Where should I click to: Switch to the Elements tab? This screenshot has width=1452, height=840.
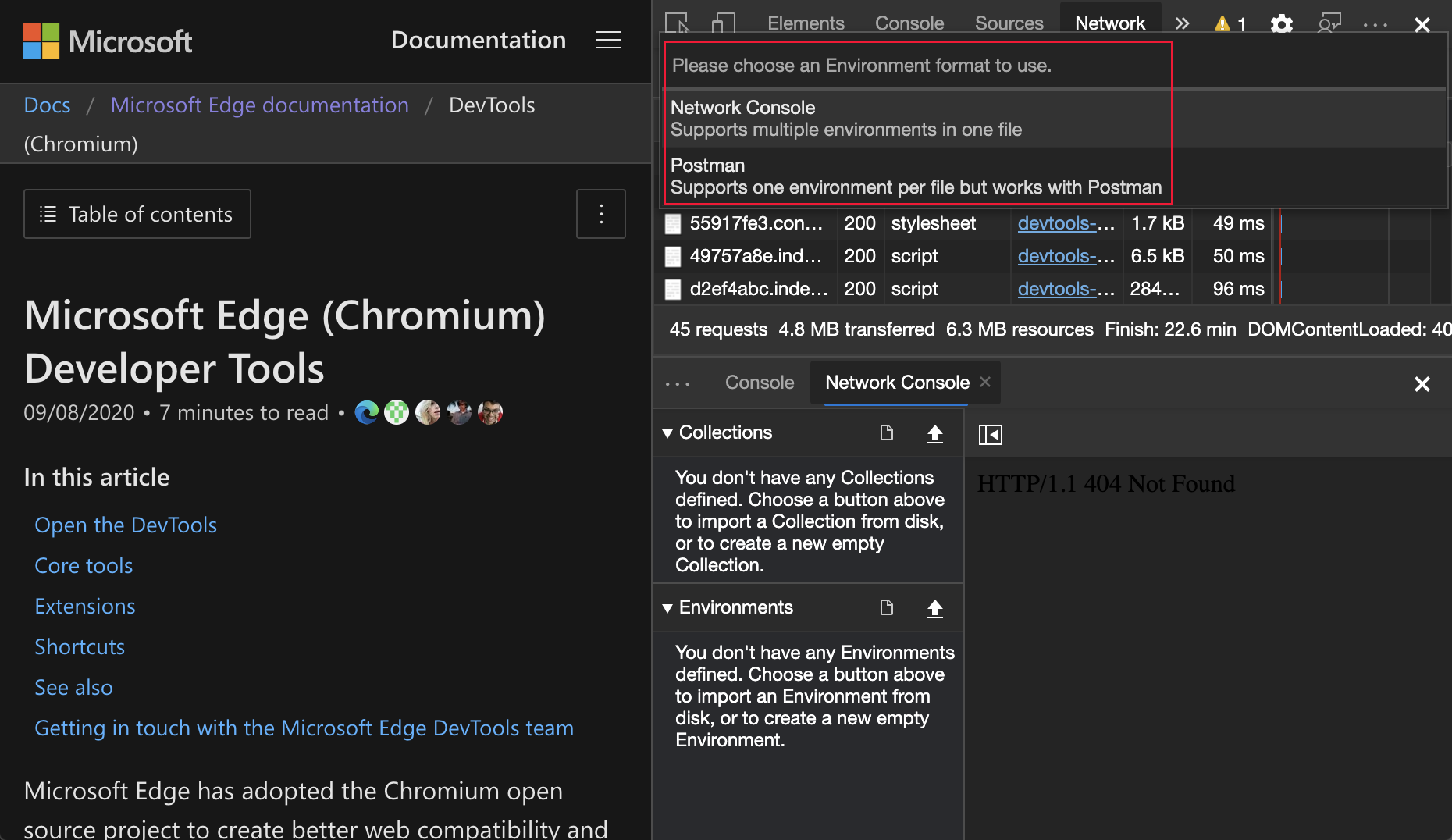[x=806, y=23]
